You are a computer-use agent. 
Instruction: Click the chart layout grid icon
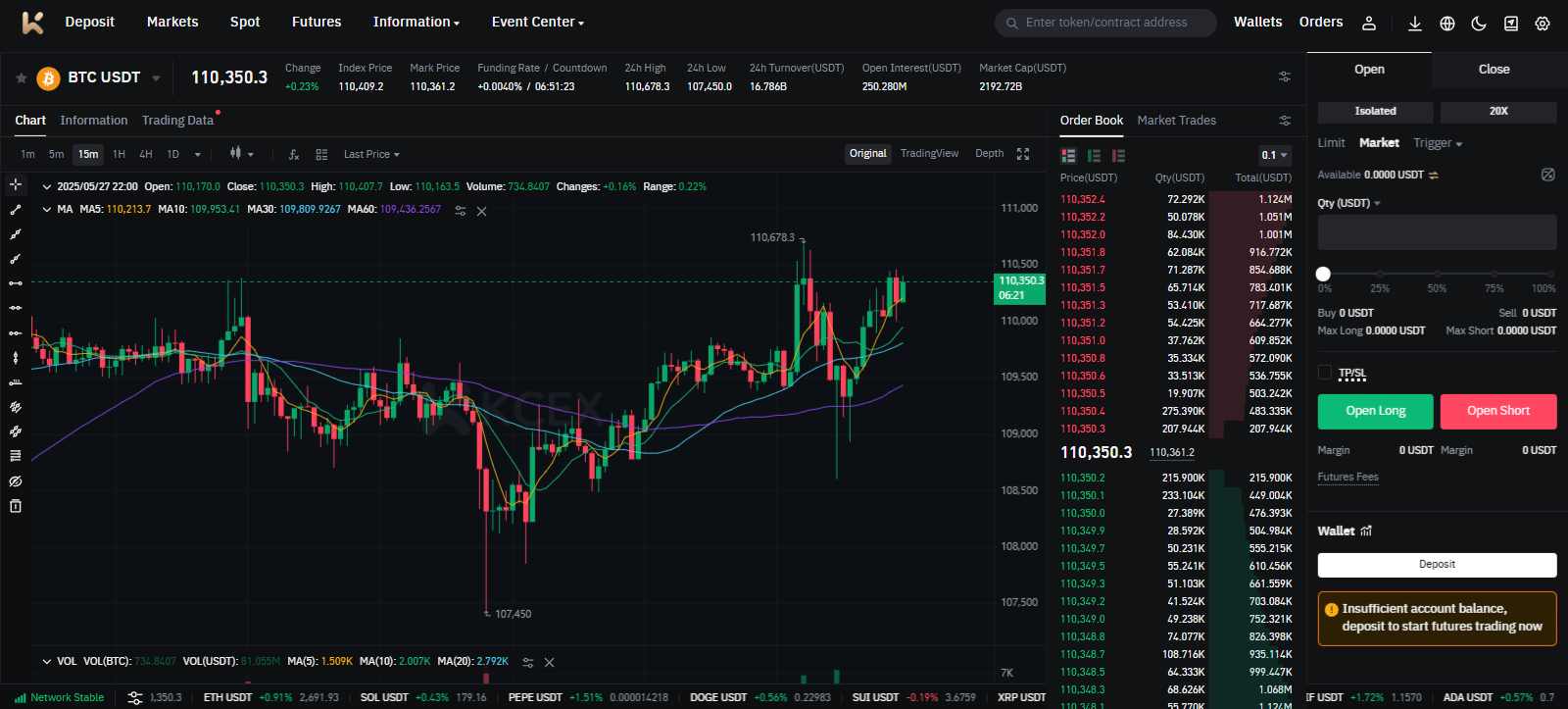click(321, 154)
